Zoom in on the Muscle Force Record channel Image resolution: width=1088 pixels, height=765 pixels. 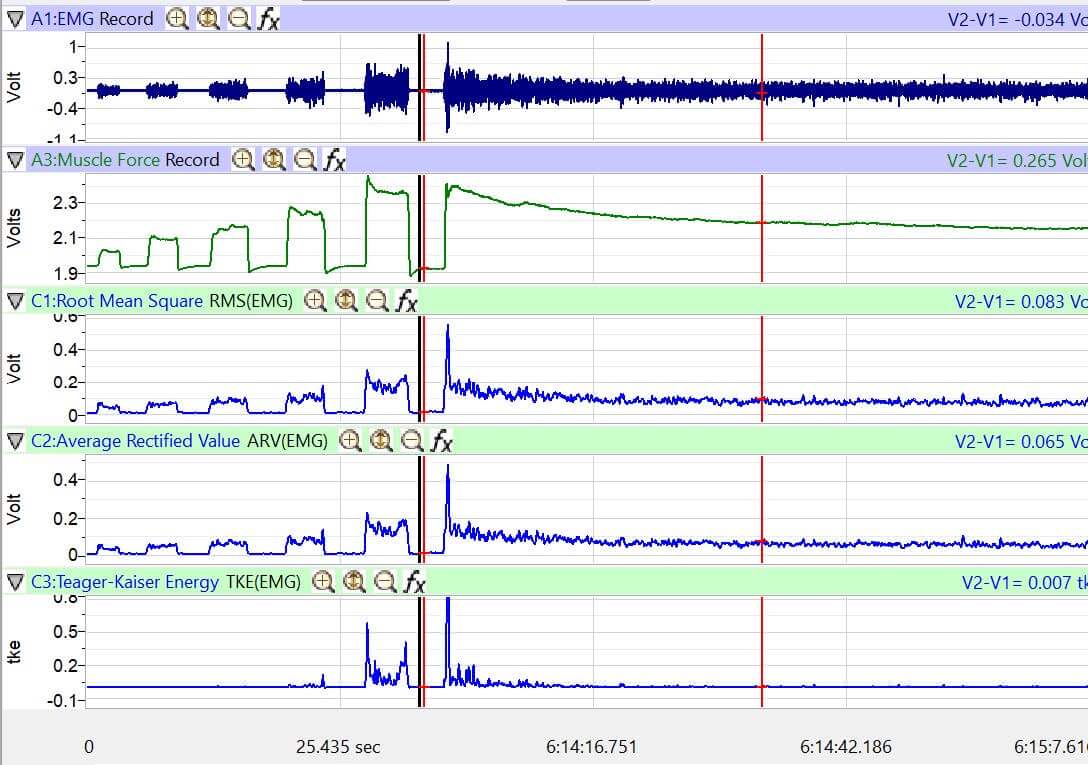click(x=241, y=161)
